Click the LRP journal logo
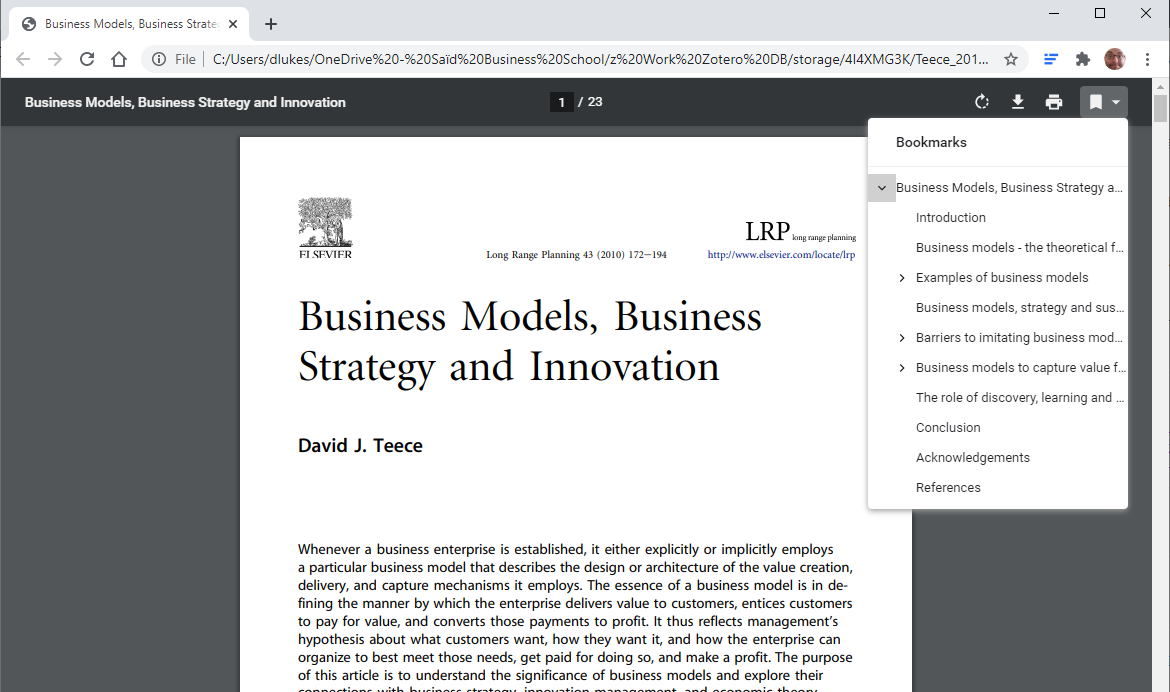This screenshot has width=1170, height=692. (x=801, y=231)
